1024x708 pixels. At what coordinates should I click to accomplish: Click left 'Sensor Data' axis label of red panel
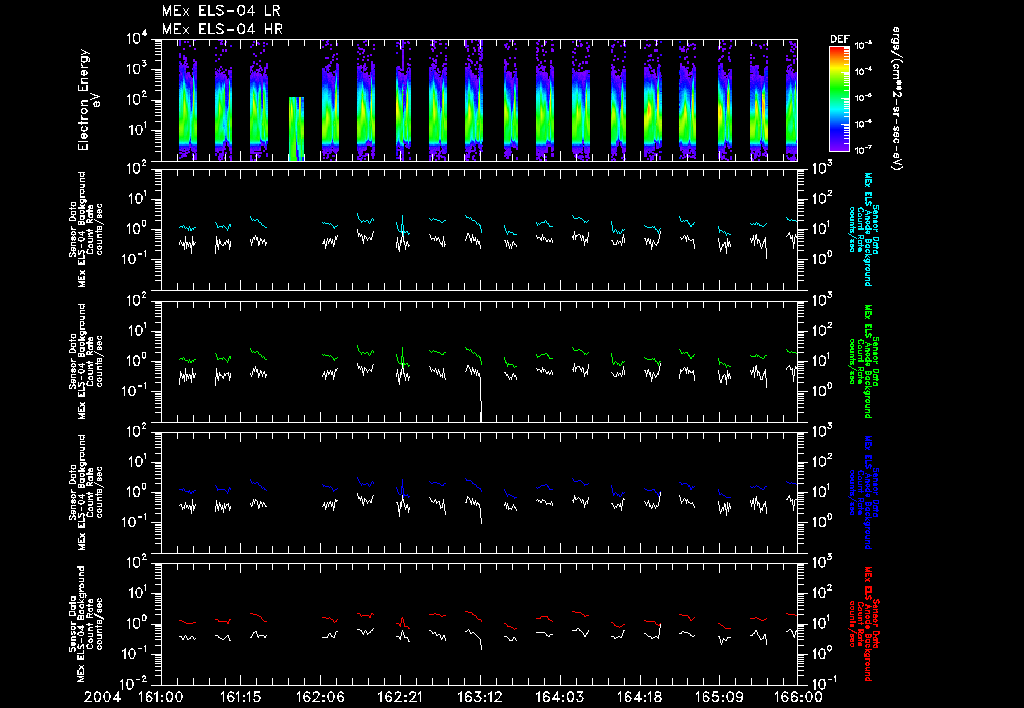tap(72, 624)
